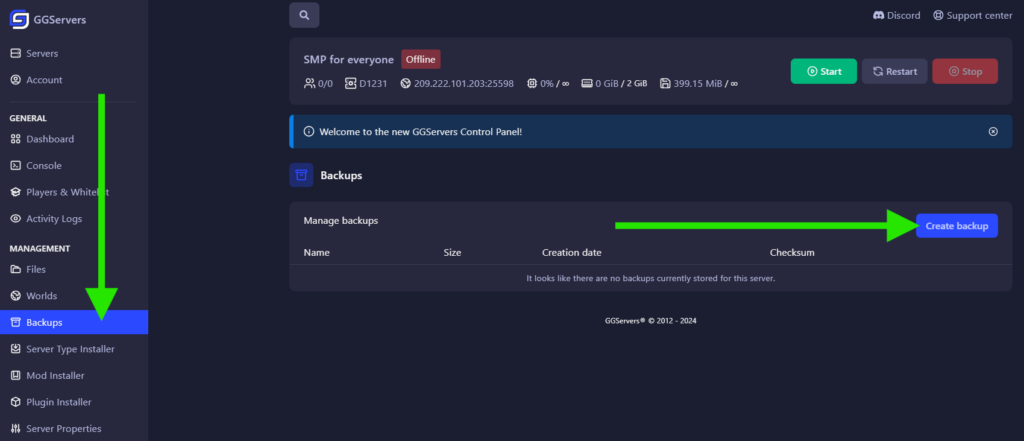Open the Mod Installer

pyautogui.click(x=55, y=376)
